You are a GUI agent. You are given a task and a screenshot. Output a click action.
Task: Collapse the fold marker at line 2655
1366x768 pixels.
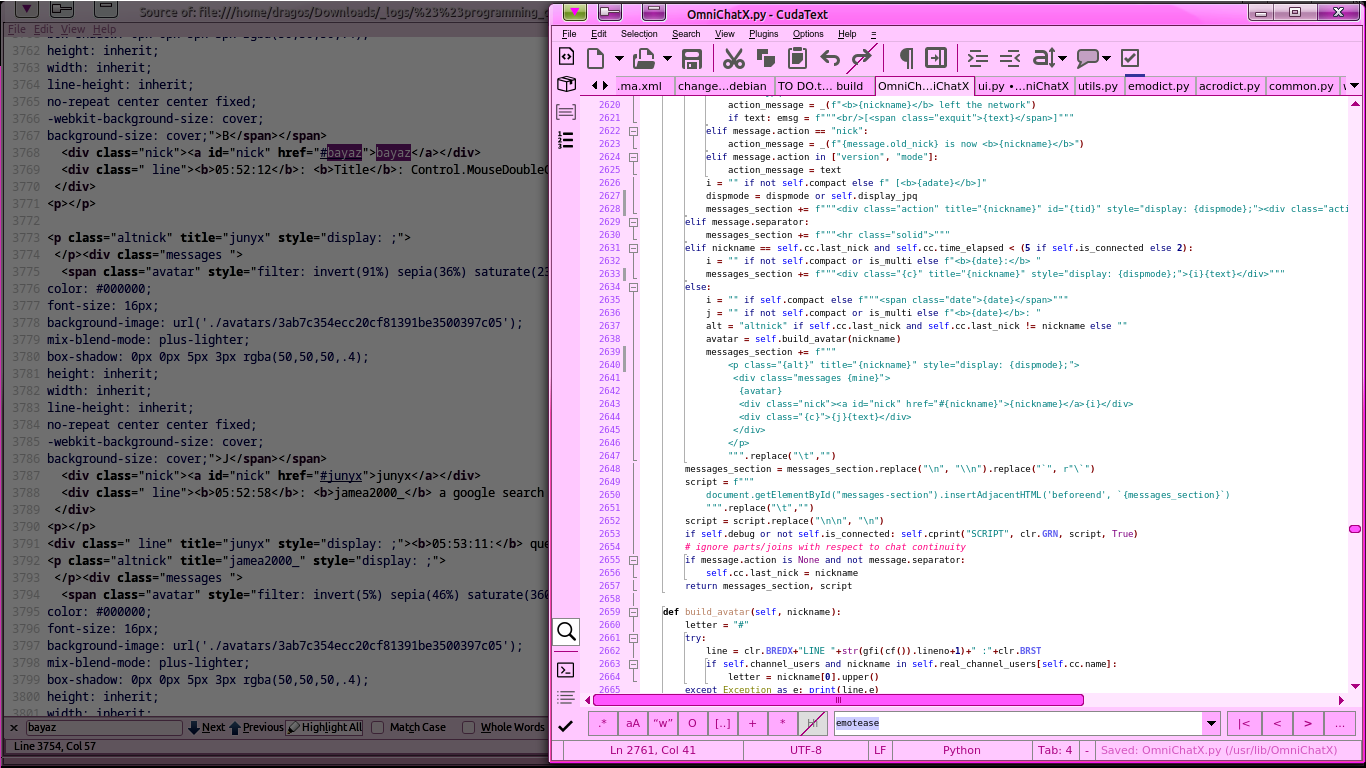pyautogui.click(x=633, y=560)
